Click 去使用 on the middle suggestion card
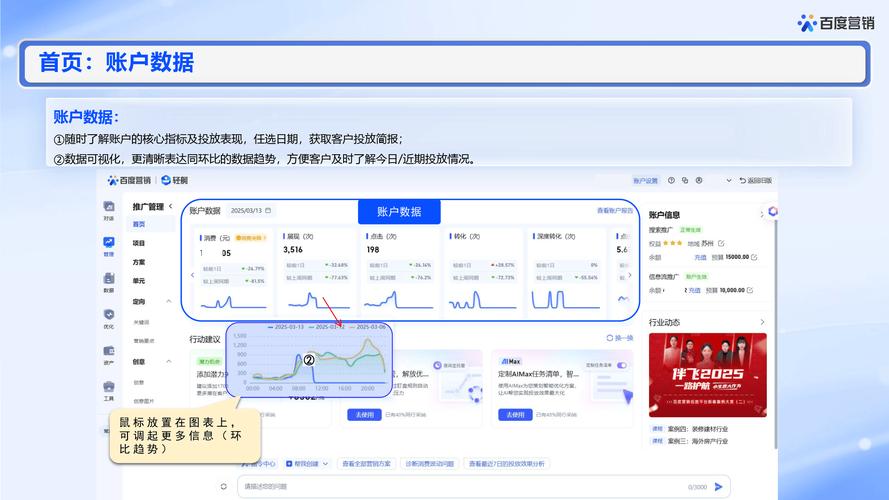 [x=364, y=415]
